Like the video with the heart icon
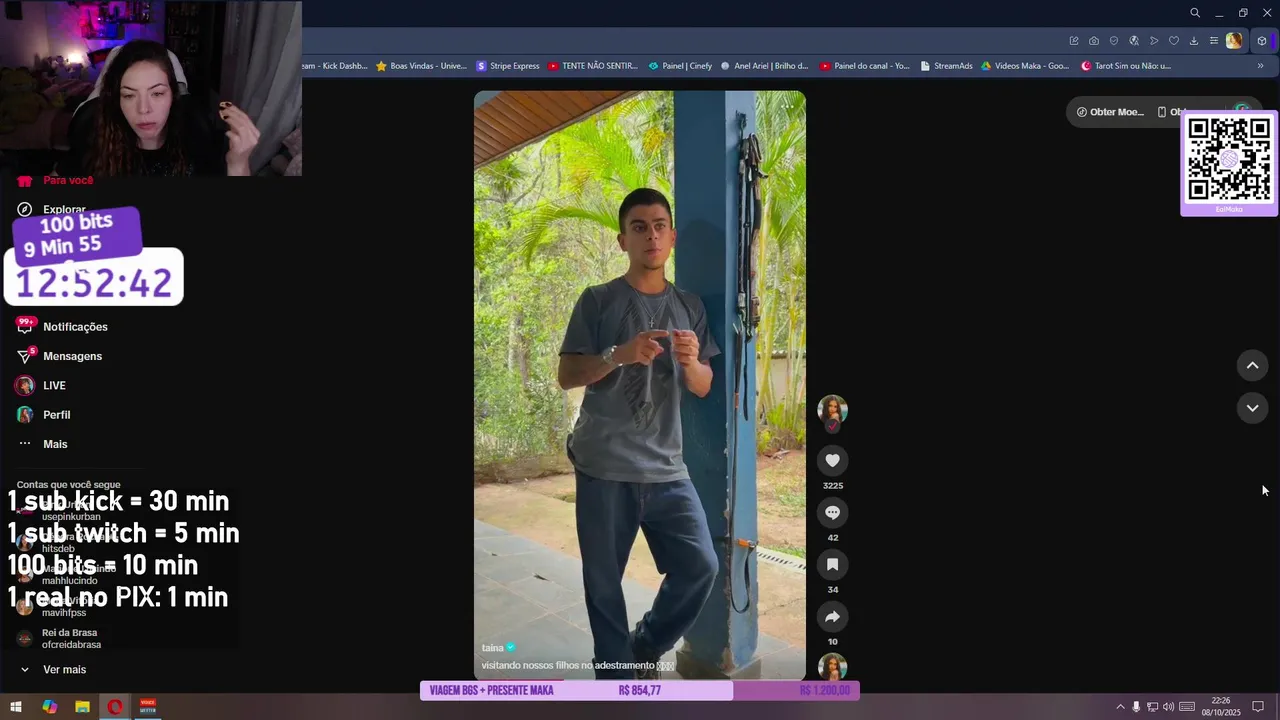1280x720 pixels. tap(832, 460)
